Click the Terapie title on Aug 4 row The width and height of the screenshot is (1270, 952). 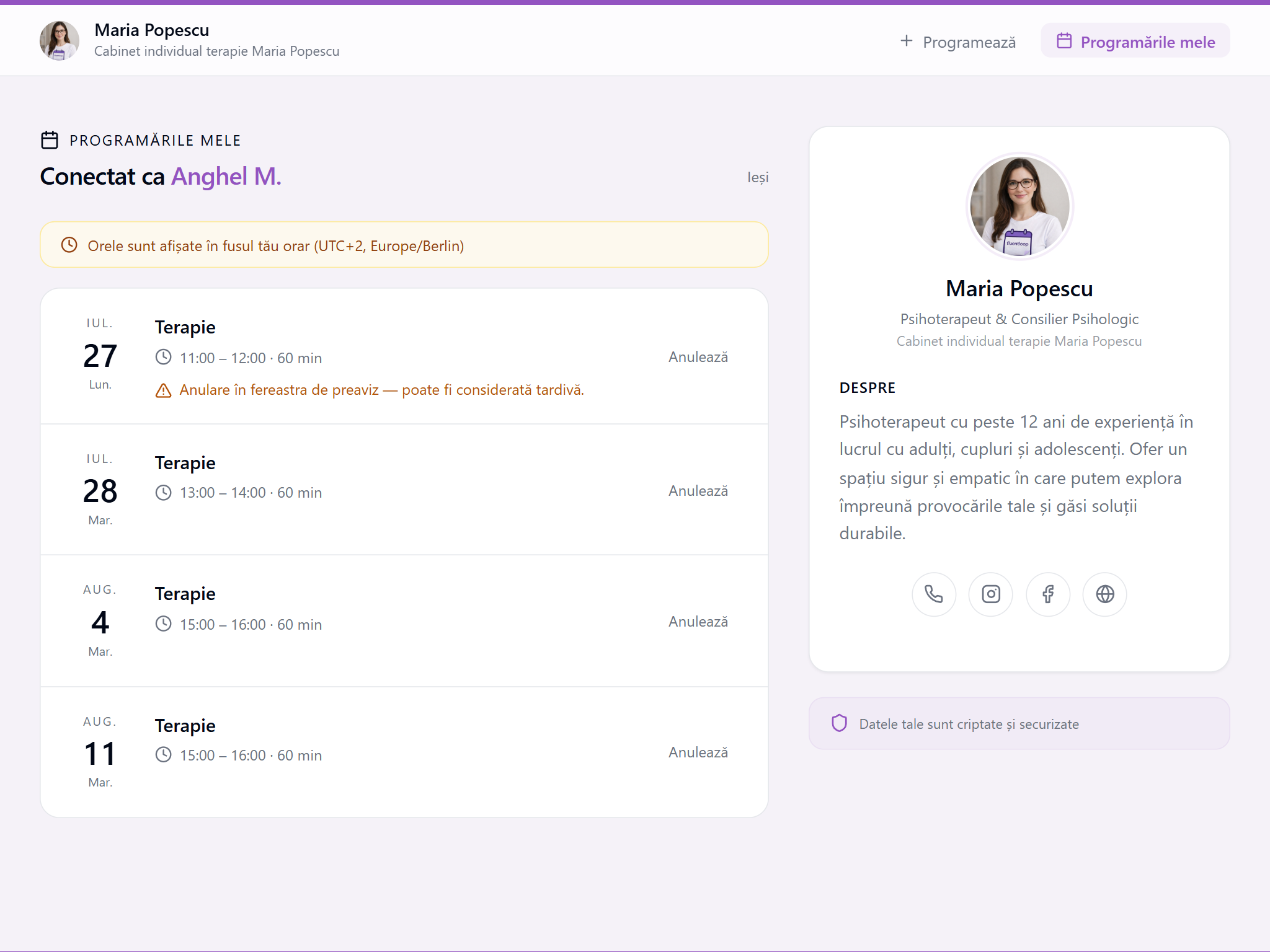[185, 594]
